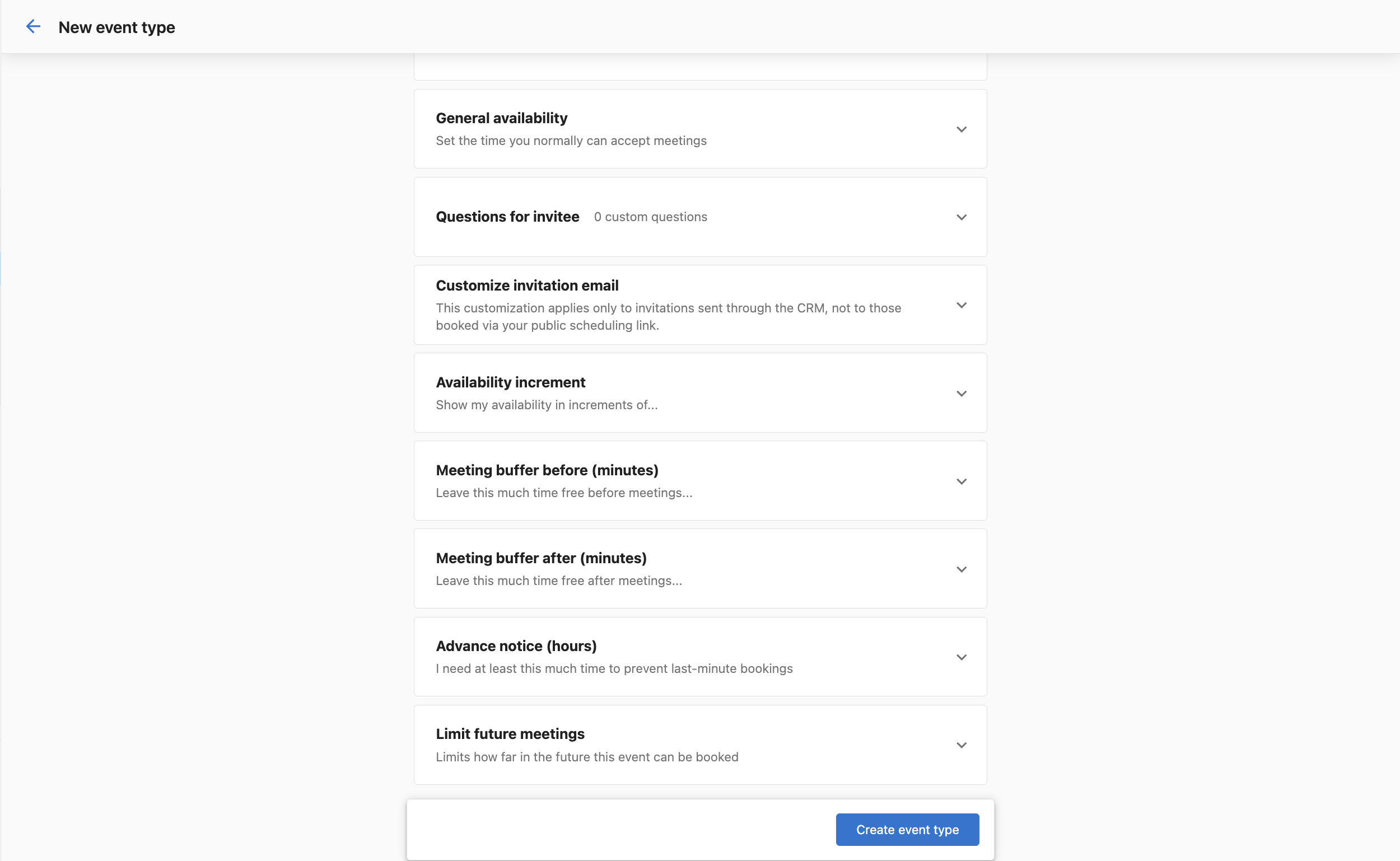The height and width of the screenshot is (861, 1400).
Task: Select the Customize invitation email heading
Action: 527,286
